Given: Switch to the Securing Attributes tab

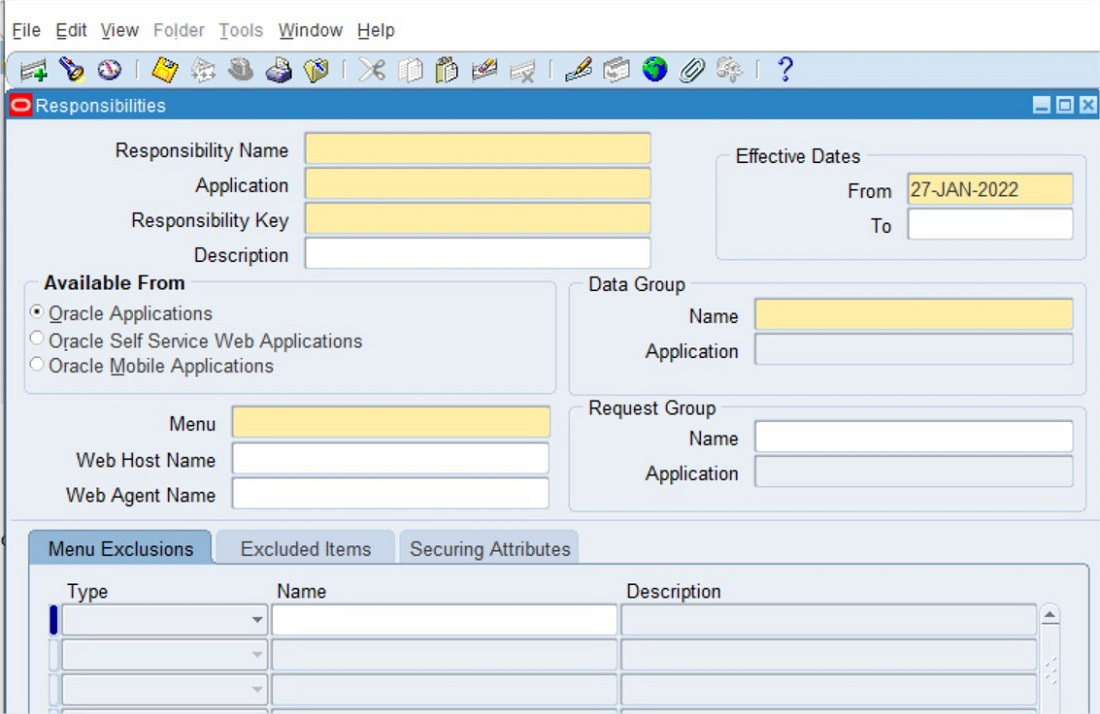Looking at the screenshot, I should [x=489, y=549].
